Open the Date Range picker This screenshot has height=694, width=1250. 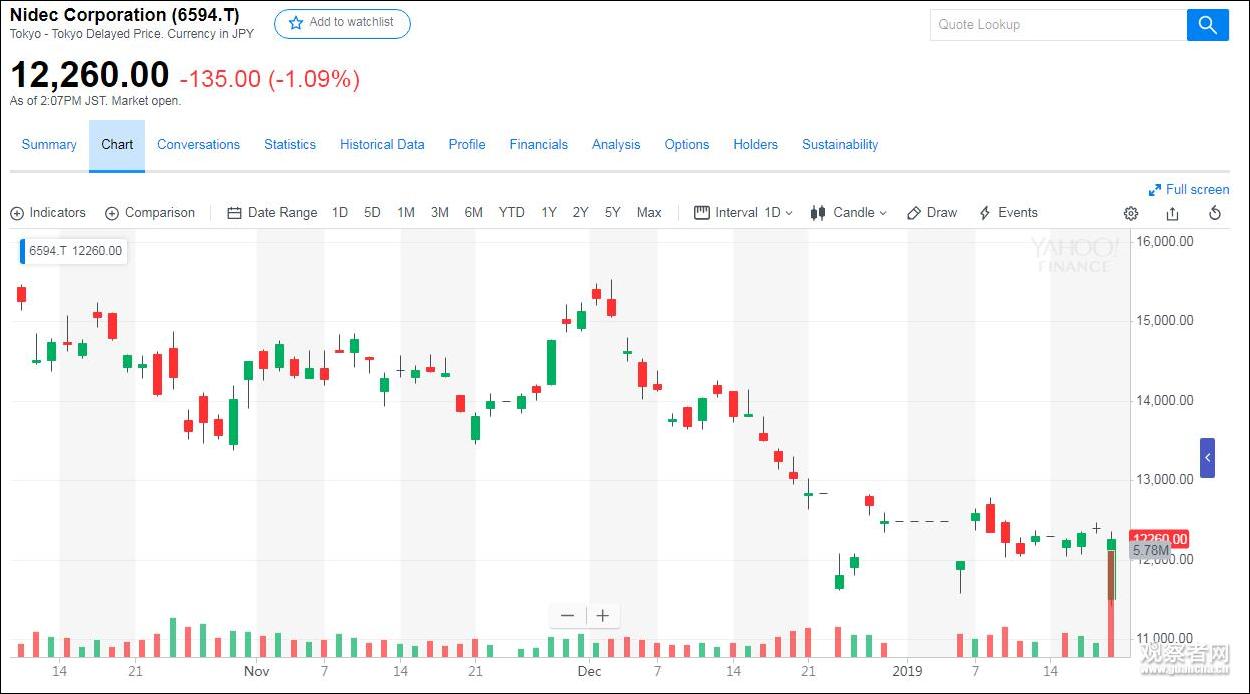272,213
